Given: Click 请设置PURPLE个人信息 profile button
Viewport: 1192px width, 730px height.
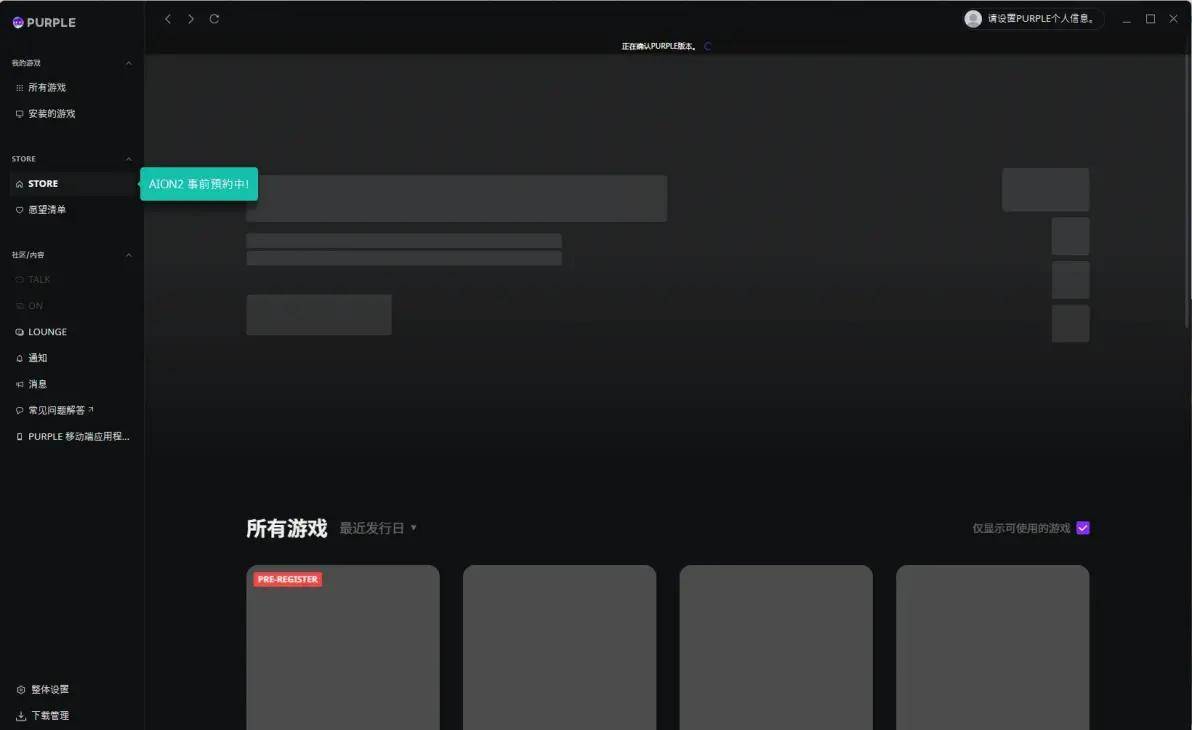Looking at the screenshot, I should (1032, 19).
